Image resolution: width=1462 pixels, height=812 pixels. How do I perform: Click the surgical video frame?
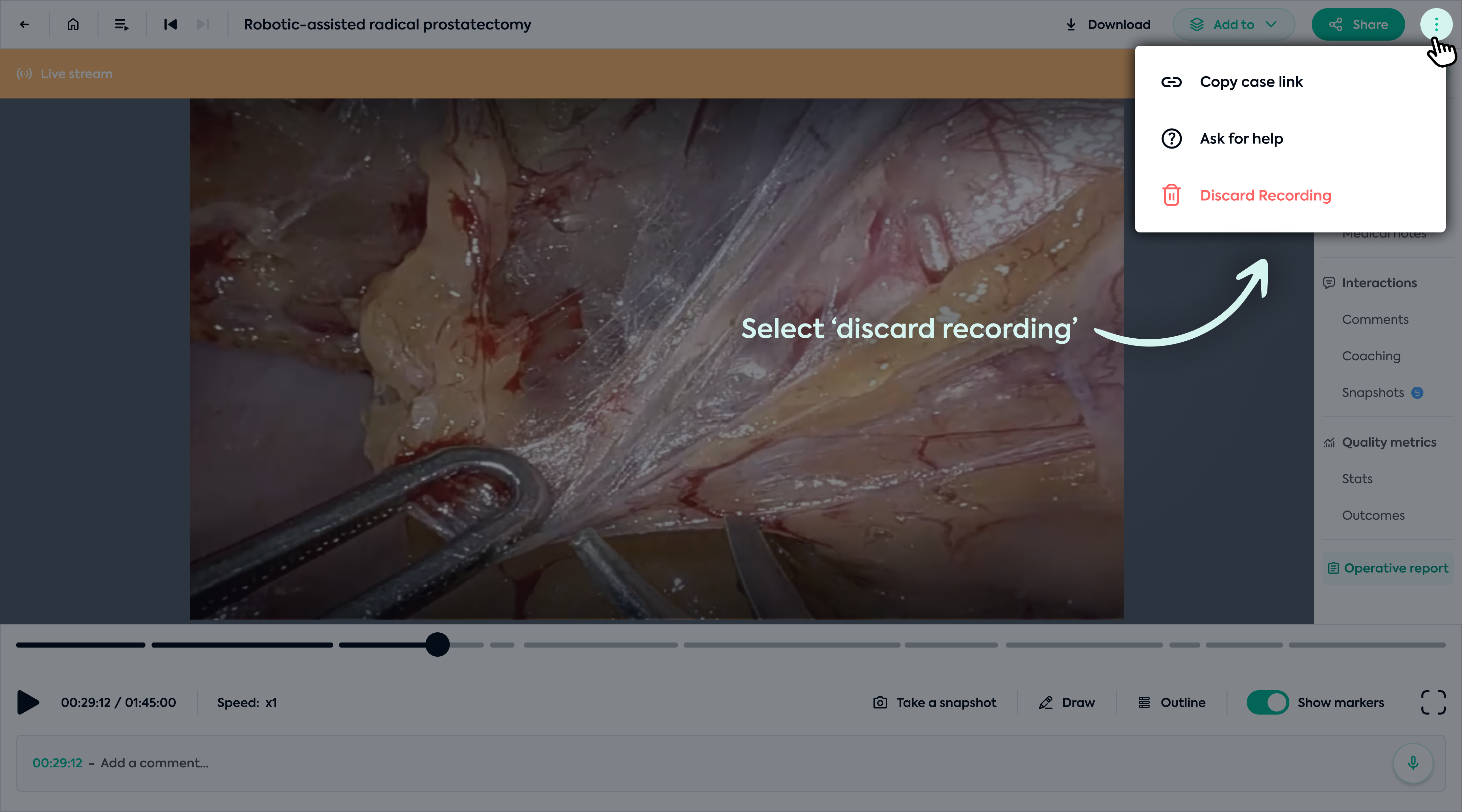(x=657, y=359)
